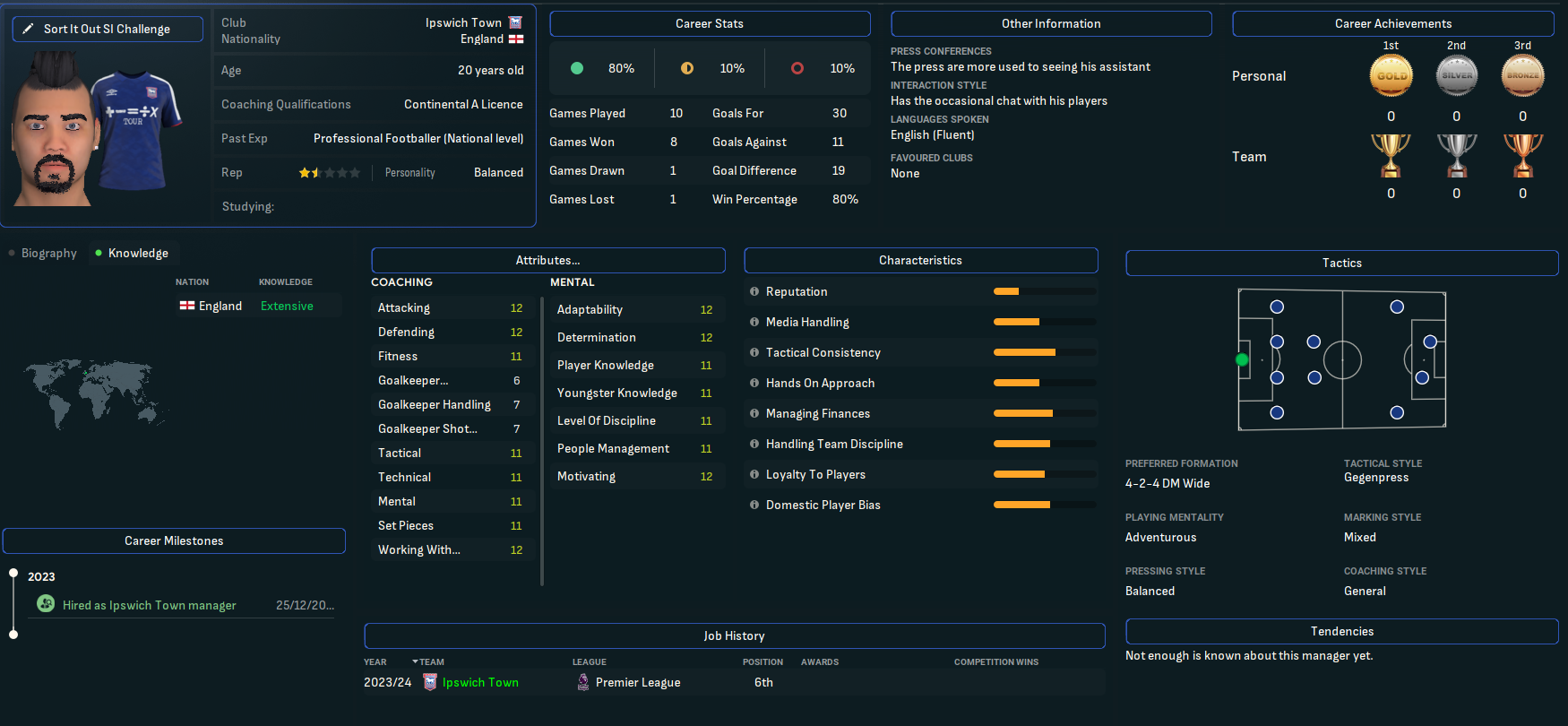Click the Premier League logo in Job History
This screenshot has height=726, width=1568.
[x=583, y=682]
